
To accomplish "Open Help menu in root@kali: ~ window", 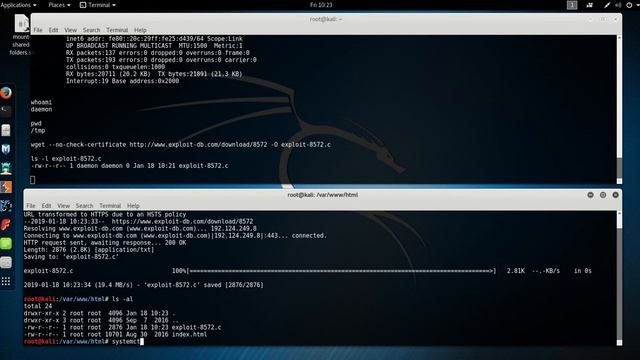I will pyautogui.click(x=140, y=30).
